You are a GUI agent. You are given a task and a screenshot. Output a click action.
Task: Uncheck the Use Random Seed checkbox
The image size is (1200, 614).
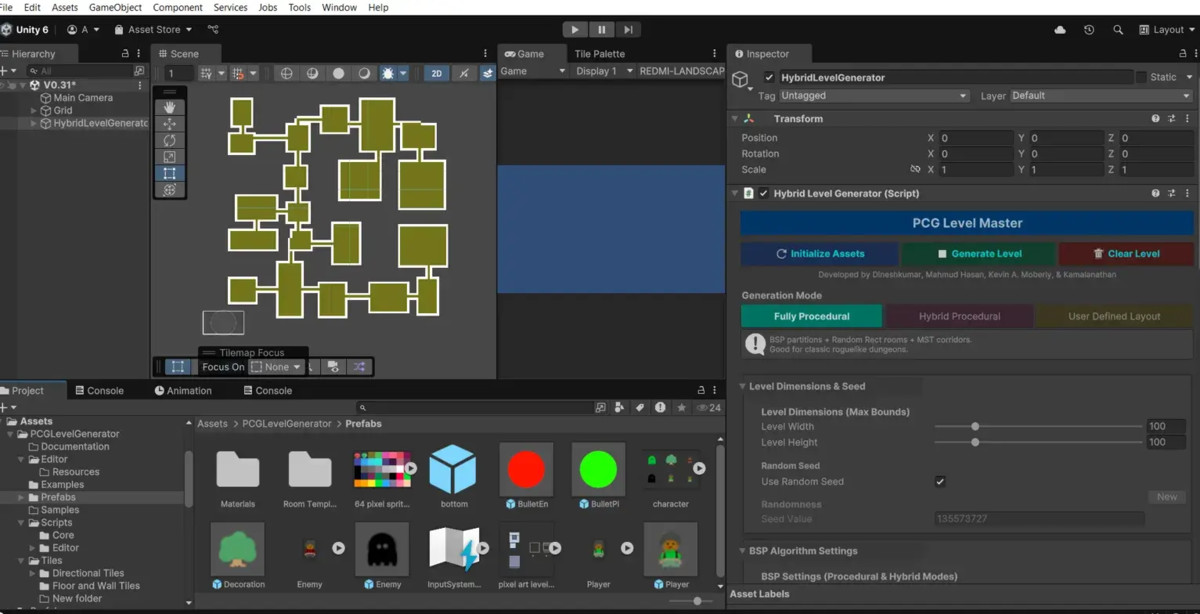[x=940, y=482]
